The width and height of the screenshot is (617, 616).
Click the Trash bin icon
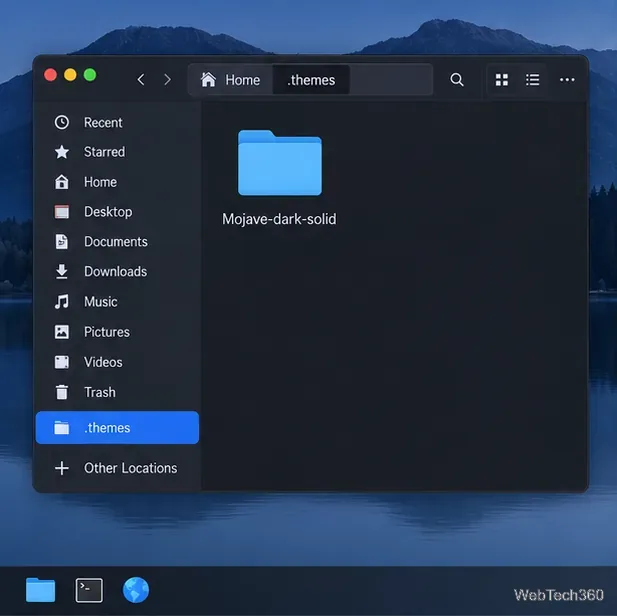(62, 392)
